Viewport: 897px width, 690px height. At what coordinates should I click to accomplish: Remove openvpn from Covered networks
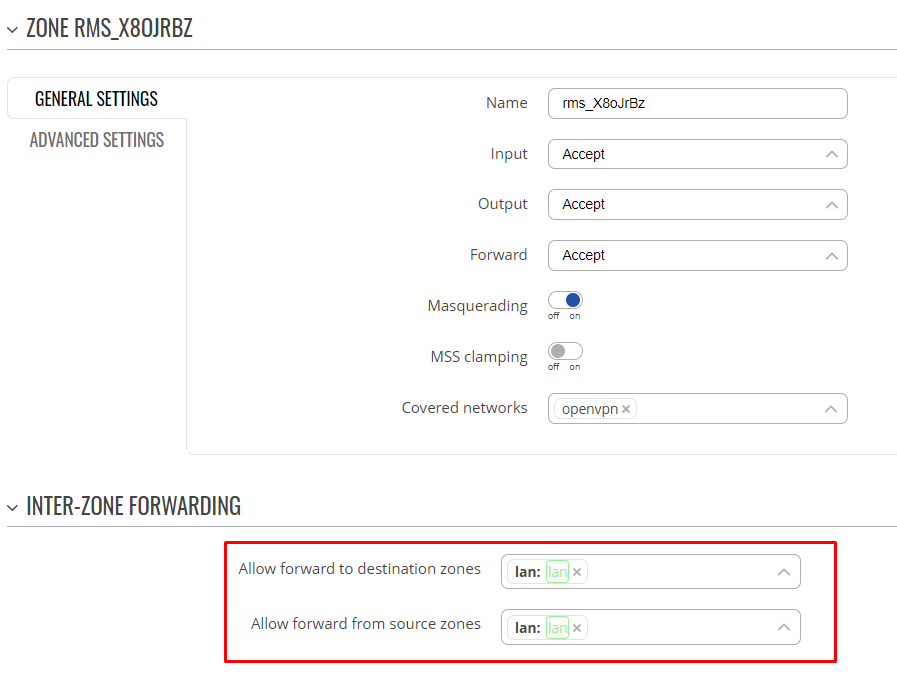[626, 409]
